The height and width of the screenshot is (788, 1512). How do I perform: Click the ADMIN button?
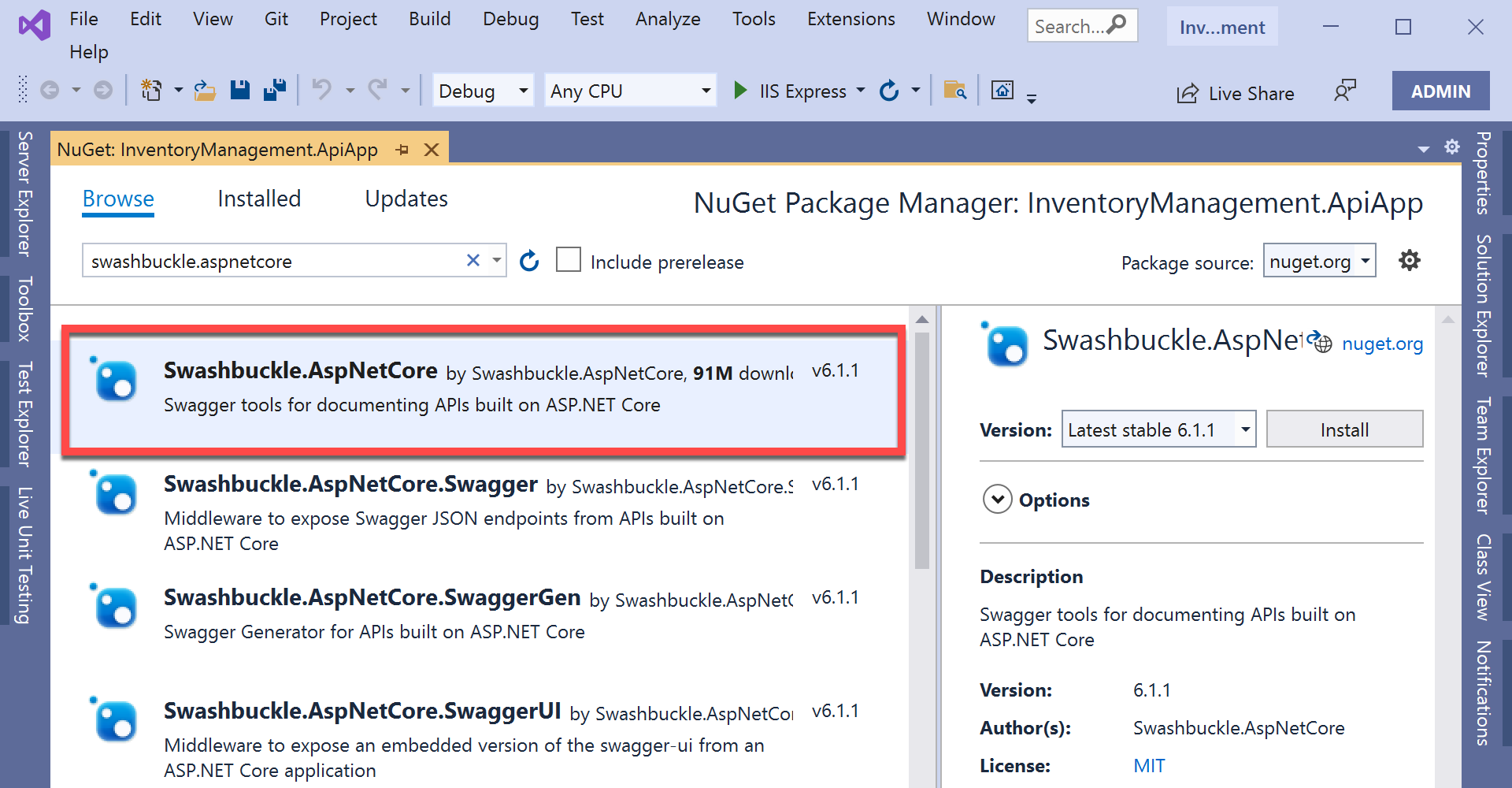click(1440, 91)
